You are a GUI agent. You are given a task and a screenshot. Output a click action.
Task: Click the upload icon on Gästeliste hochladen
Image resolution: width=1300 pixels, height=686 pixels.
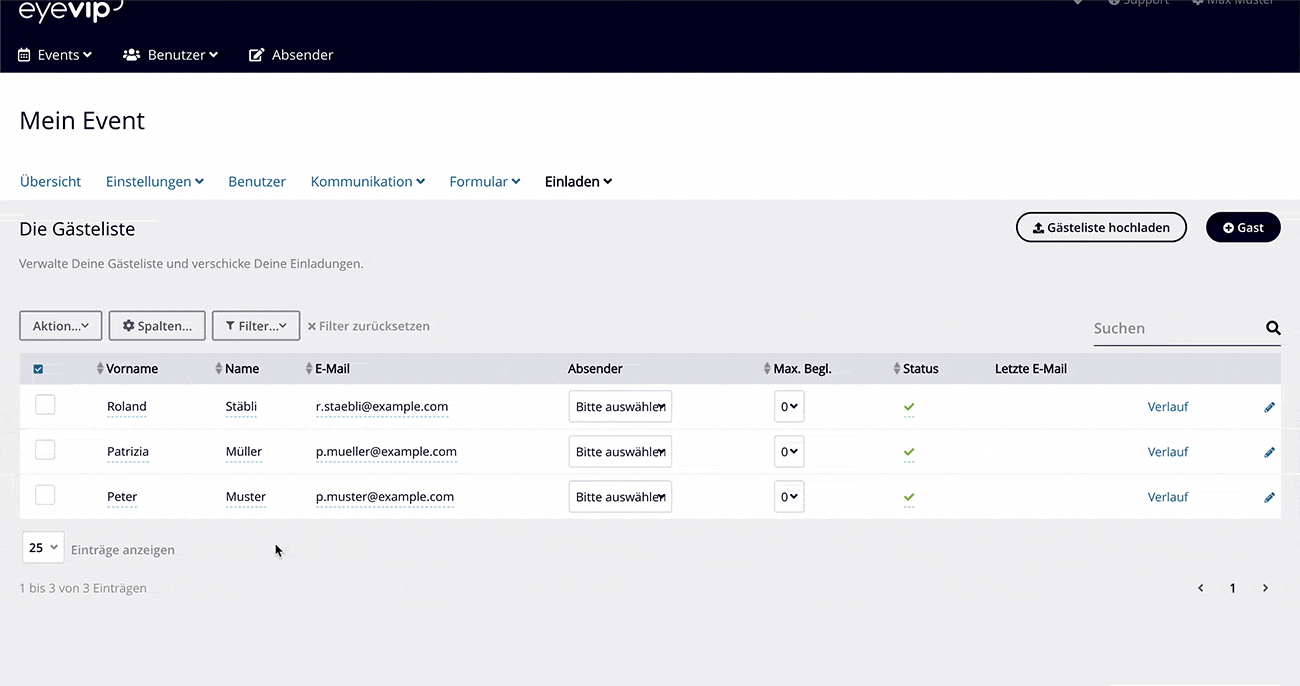pyautogui.click(x=1037, y=227)
